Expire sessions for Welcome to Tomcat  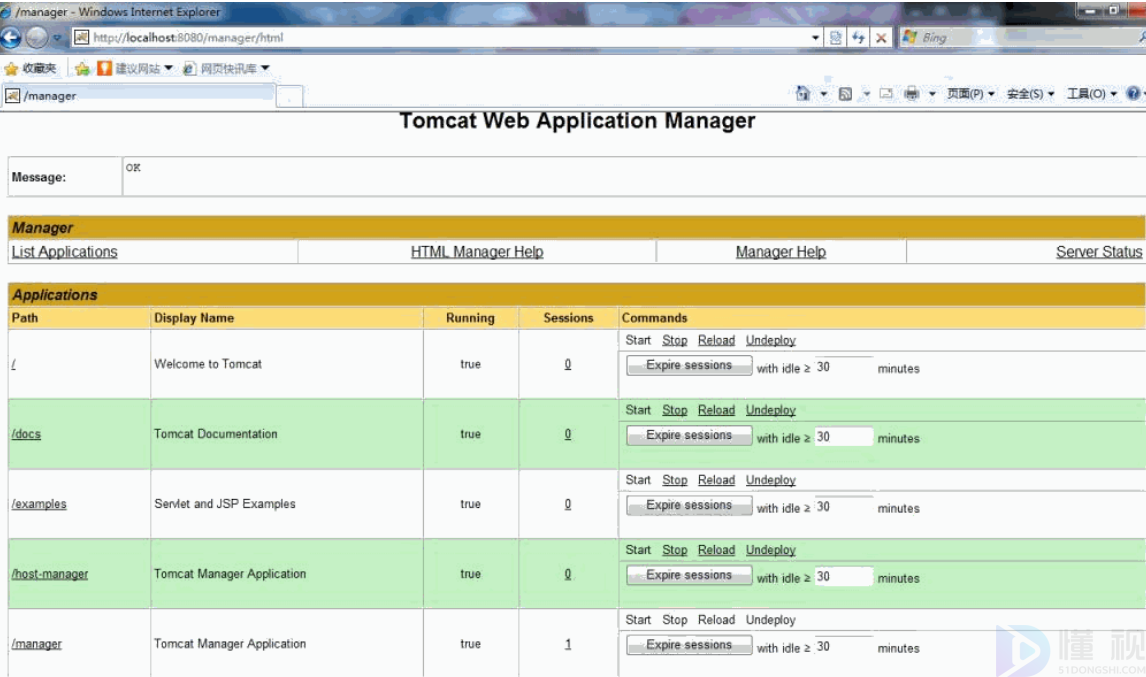(x=689, y=366)
